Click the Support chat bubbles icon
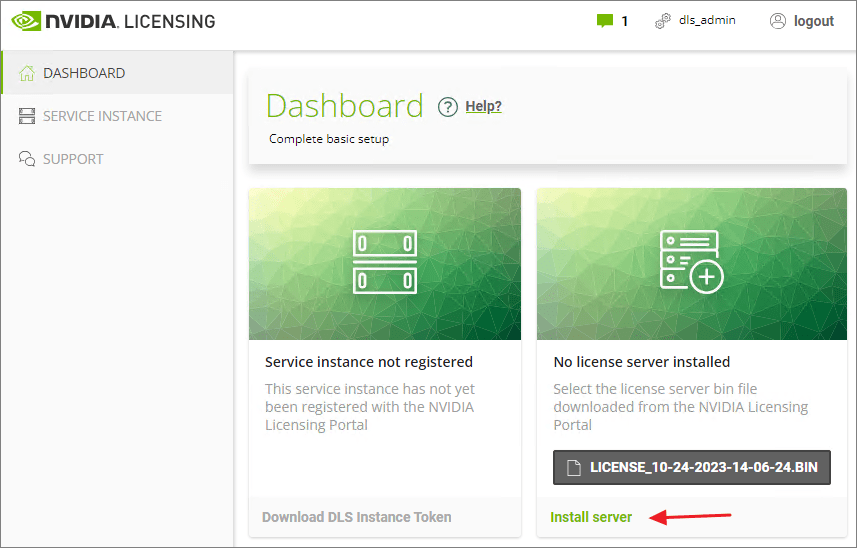The image size is (857, 548). (x=27, y=159)
